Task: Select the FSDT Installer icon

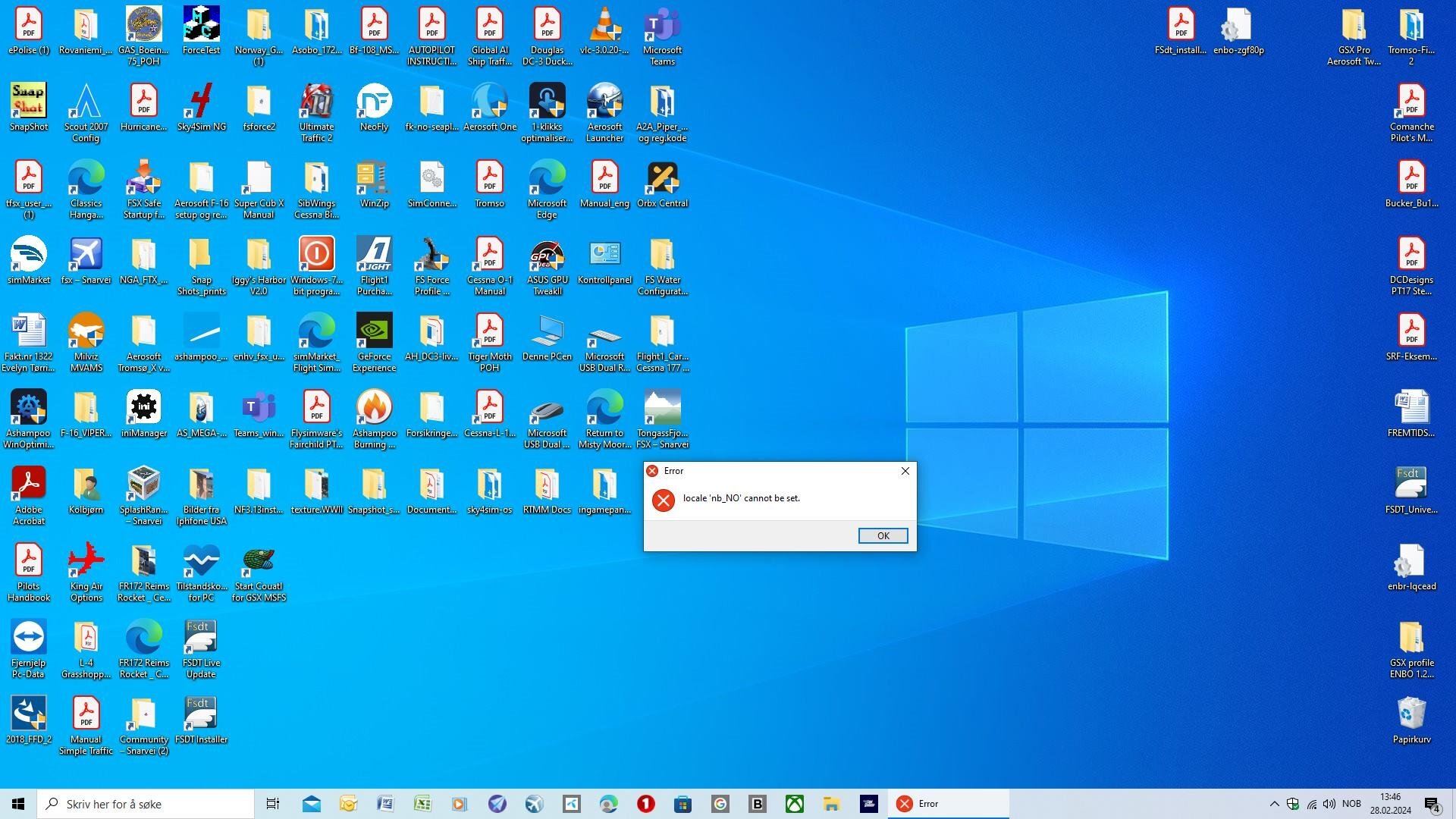Action: (x=201, y=720)
